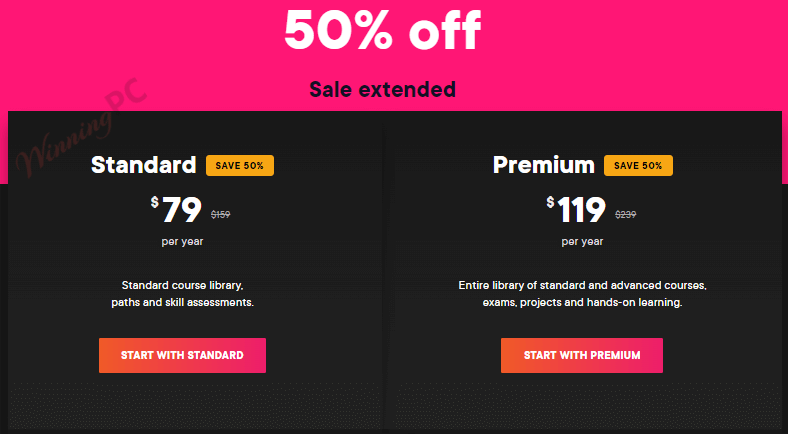
Task: Select the Standard plan heading
Action: 143,165
